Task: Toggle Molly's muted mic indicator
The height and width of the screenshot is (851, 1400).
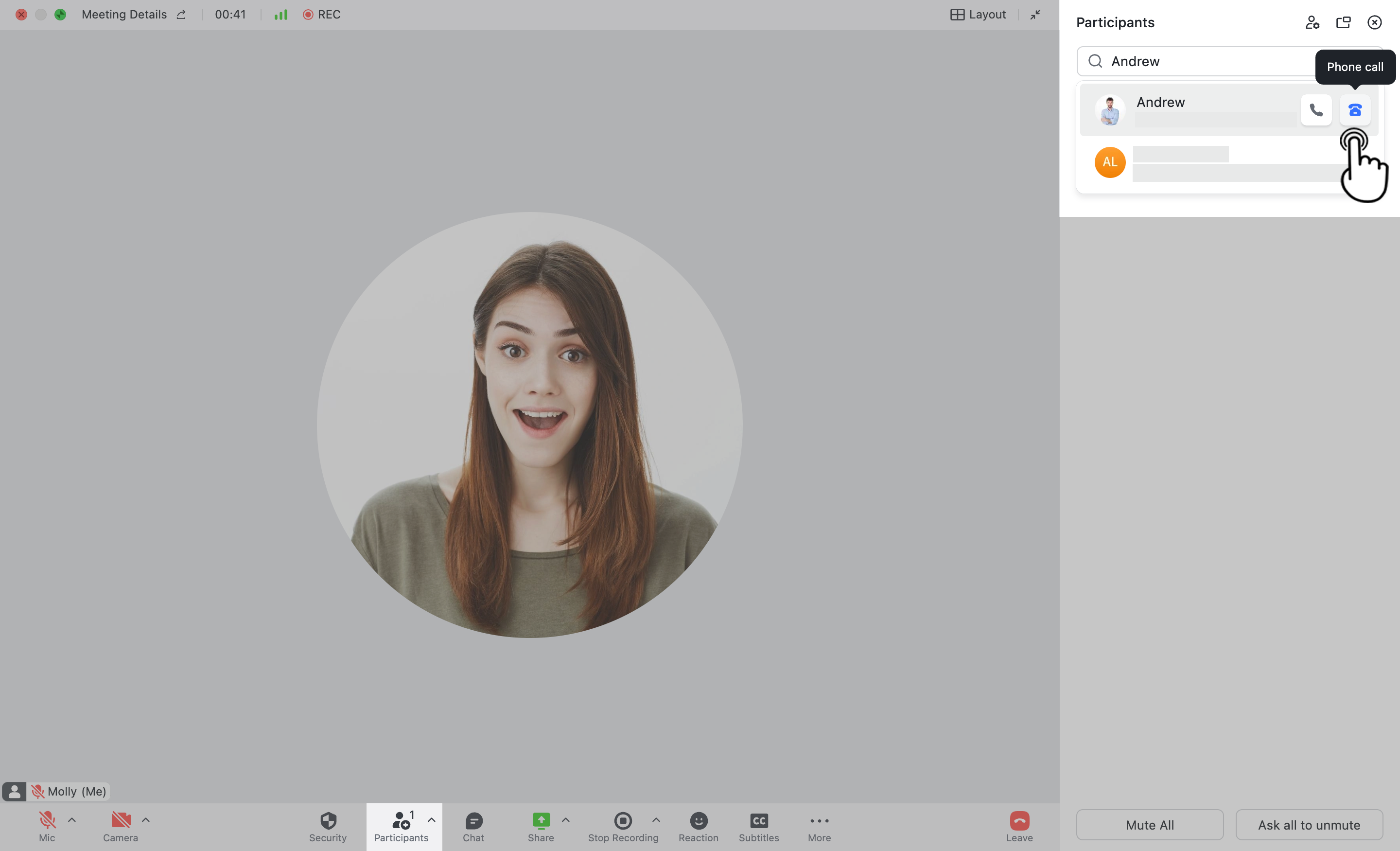Action: pyautogui.click(x=37, y=791)
